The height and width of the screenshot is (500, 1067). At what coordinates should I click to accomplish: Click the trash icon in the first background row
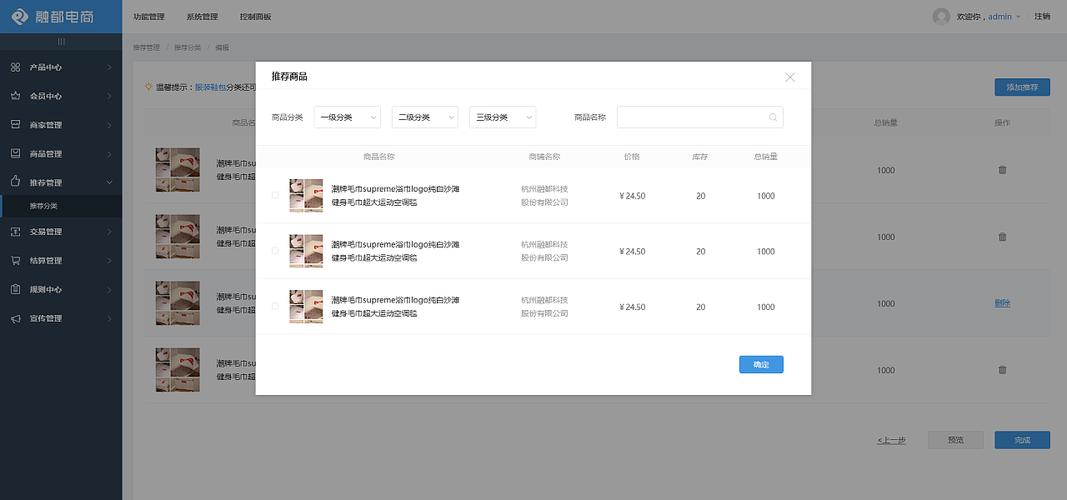(1002, 170)
